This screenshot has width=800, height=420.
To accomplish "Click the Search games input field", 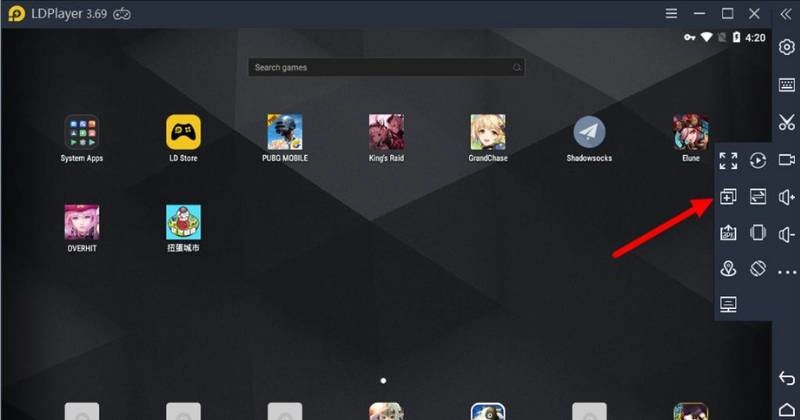I will tap(385, 67).
